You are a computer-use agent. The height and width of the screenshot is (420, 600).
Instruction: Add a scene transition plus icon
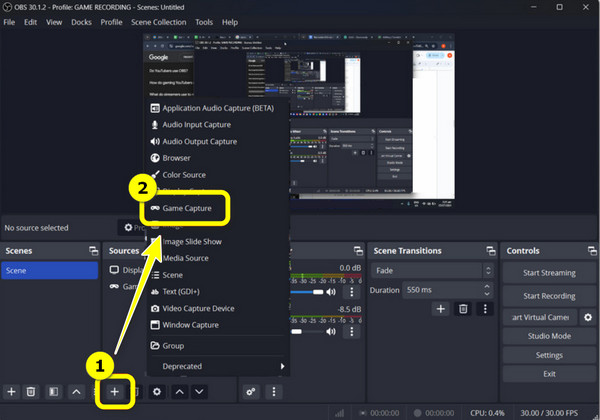click(440, 309)
